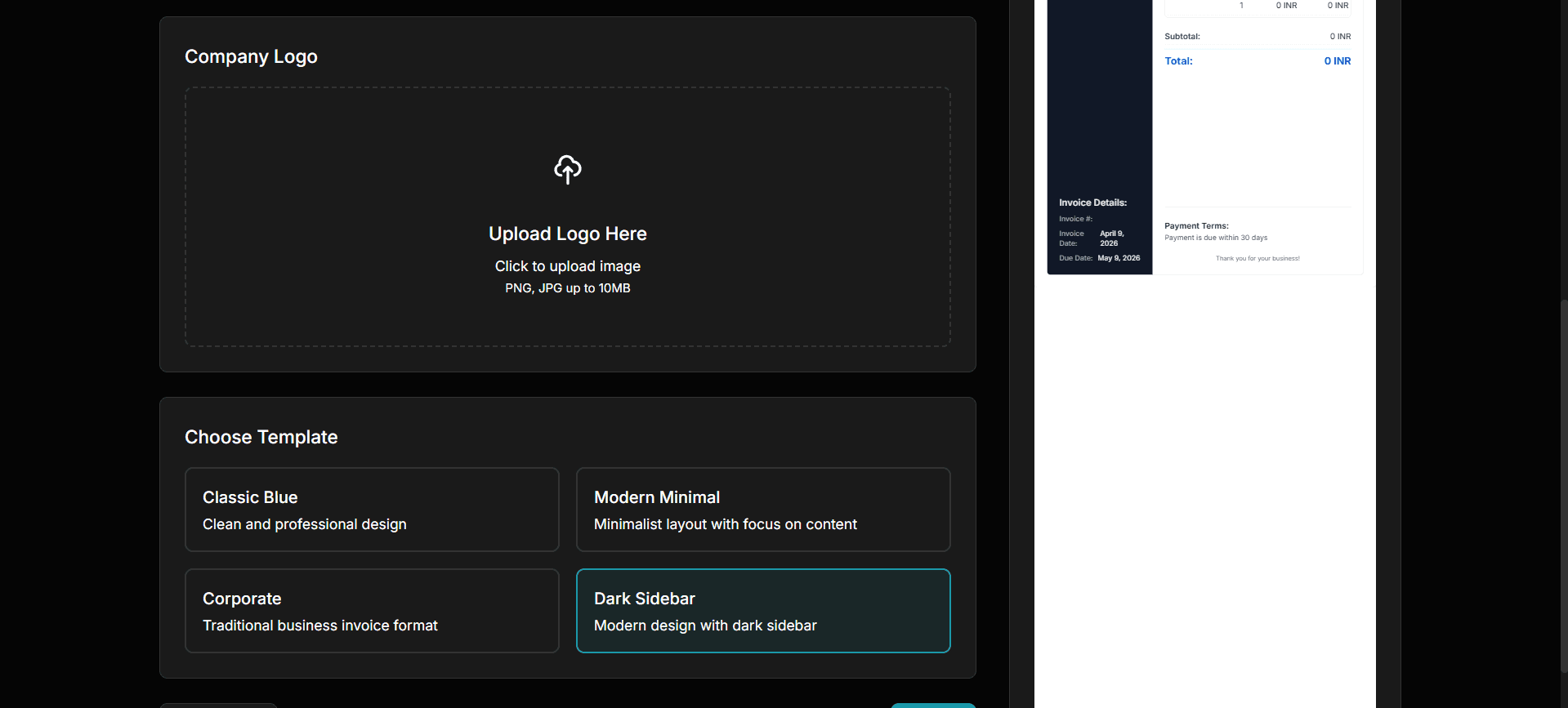Screen dimensions: 1568x708
Task: Click "Thank you for your business!" footer
Action: pos(1257,259)
